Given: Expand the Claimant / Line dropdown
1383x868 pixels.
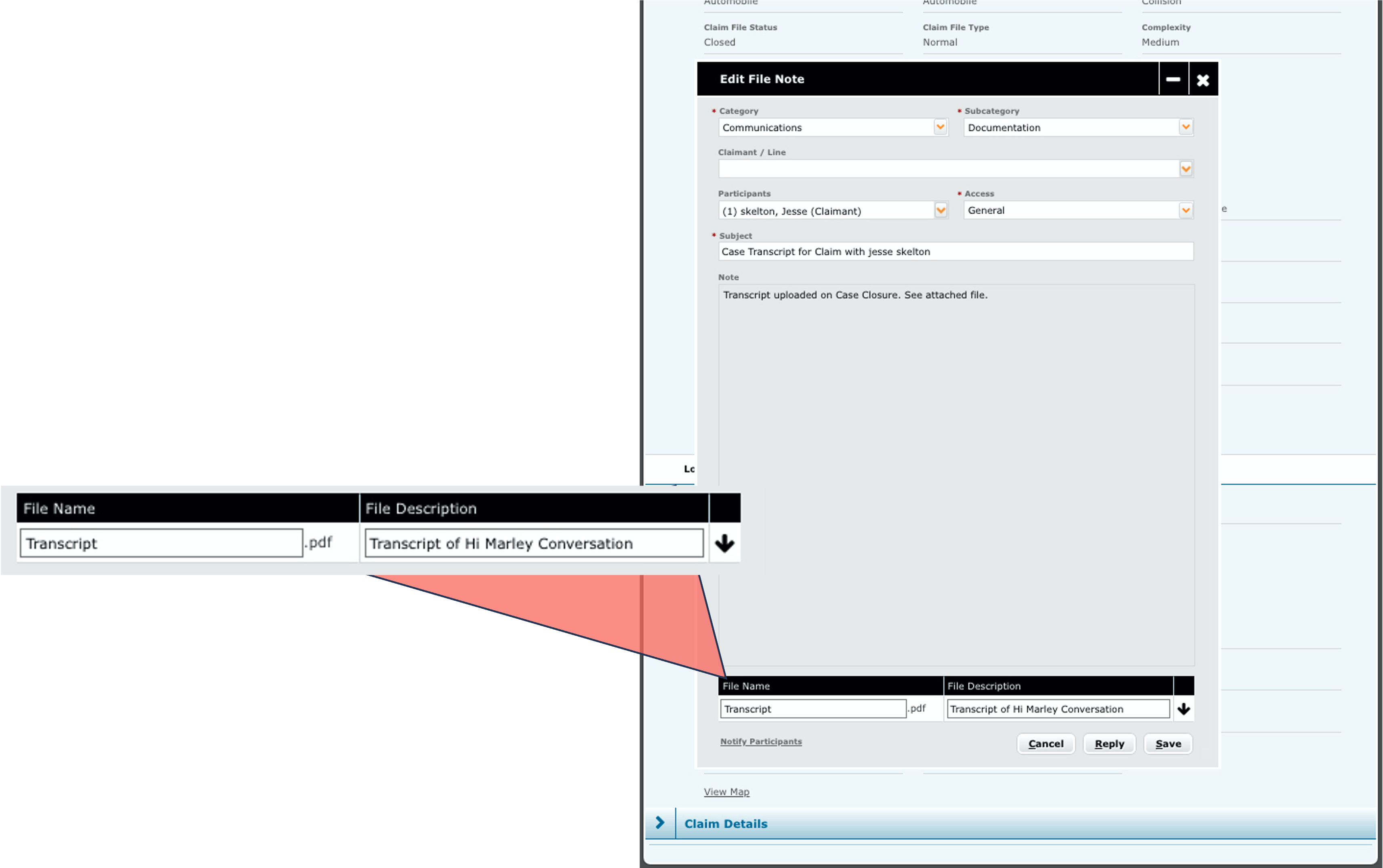Looking at the screenshot, I should (x=1185, y=169).
